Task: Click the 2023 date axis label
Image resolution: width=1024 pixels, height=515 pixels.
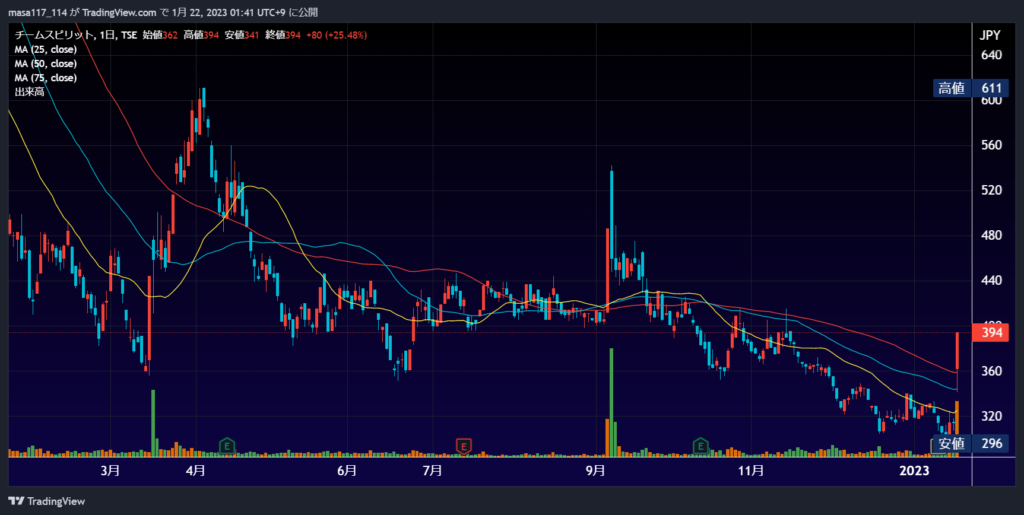Action: point(913,470)
